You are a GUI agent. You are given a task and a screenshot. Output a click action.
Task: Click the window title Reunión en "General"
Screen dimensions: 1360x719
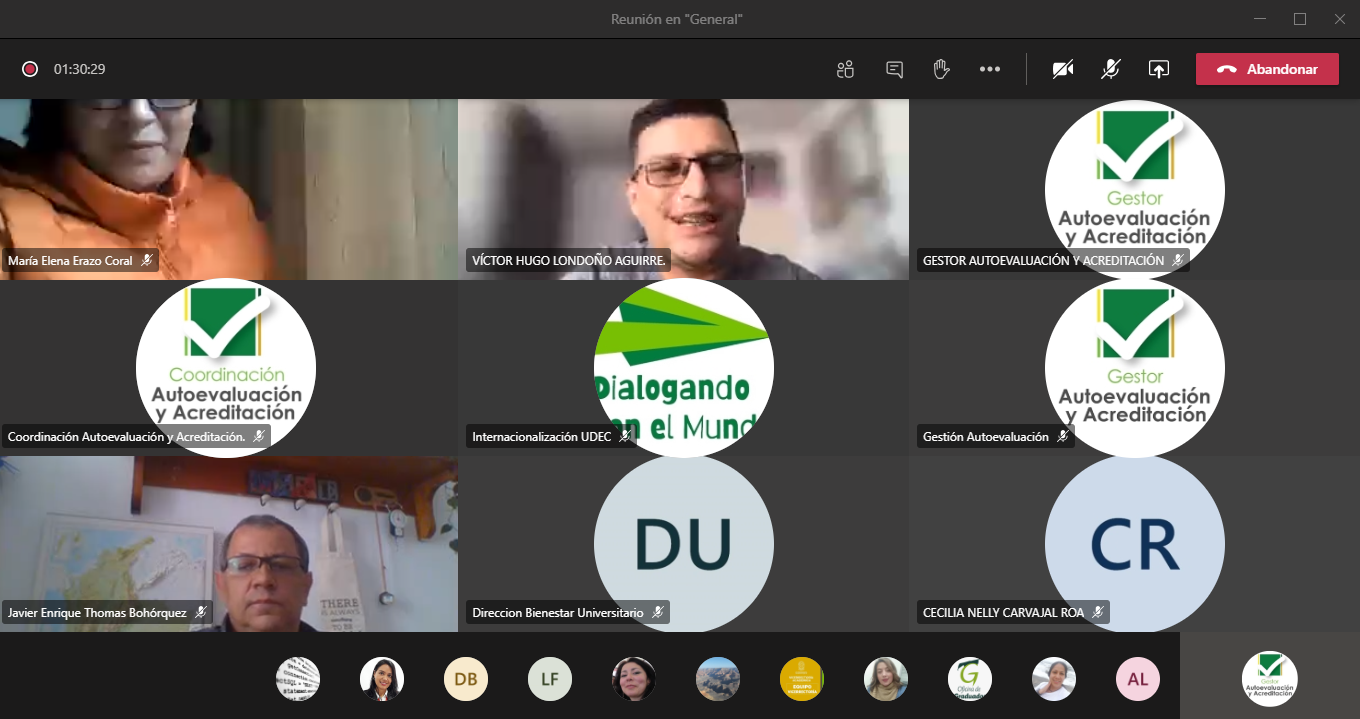pyautogui.click(x=677, y=19)
